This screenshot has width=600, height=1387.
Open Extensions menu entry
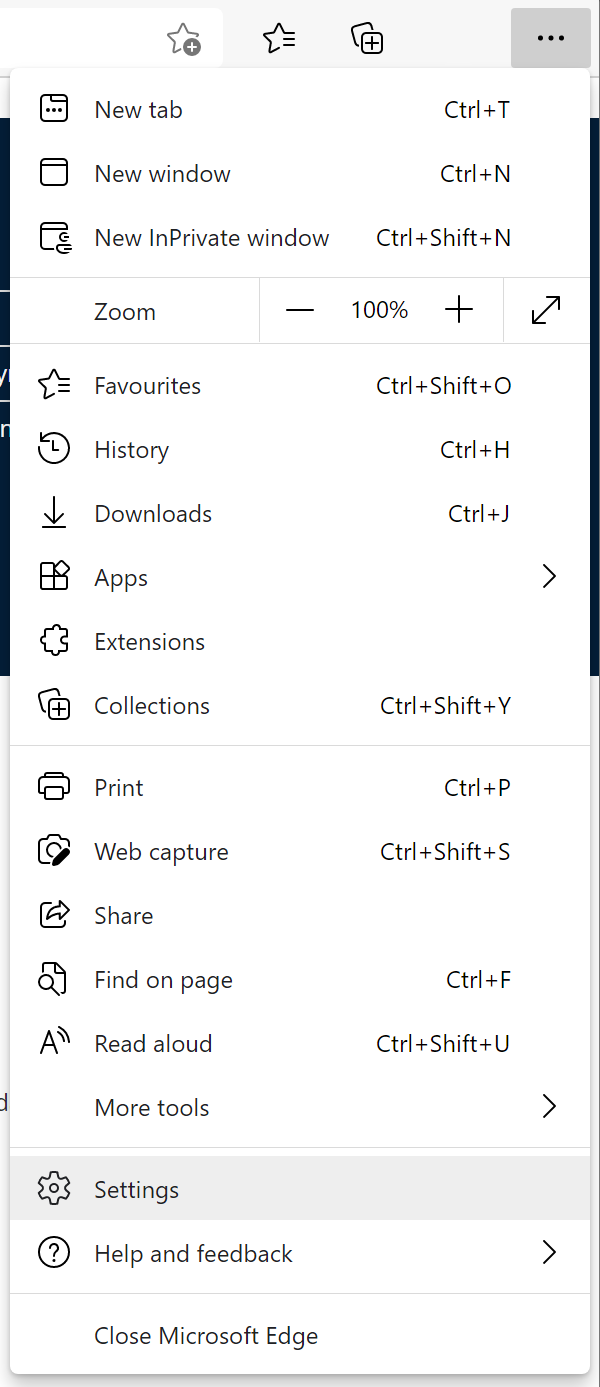click(298, 641)
